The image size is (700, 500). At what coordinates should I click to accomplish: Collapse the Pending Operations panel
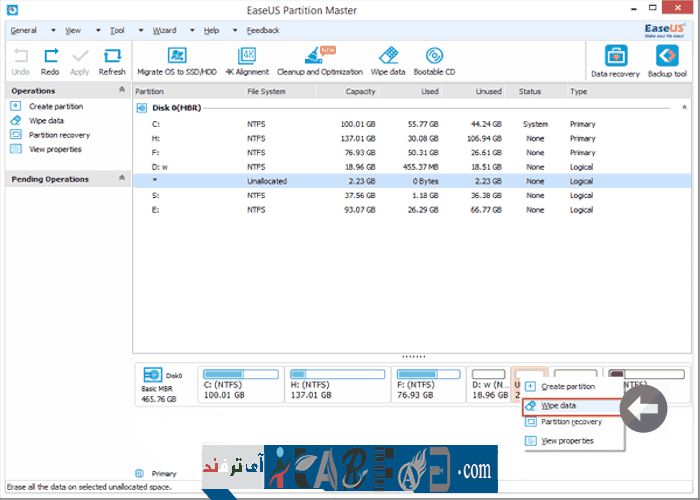[122, 179]
